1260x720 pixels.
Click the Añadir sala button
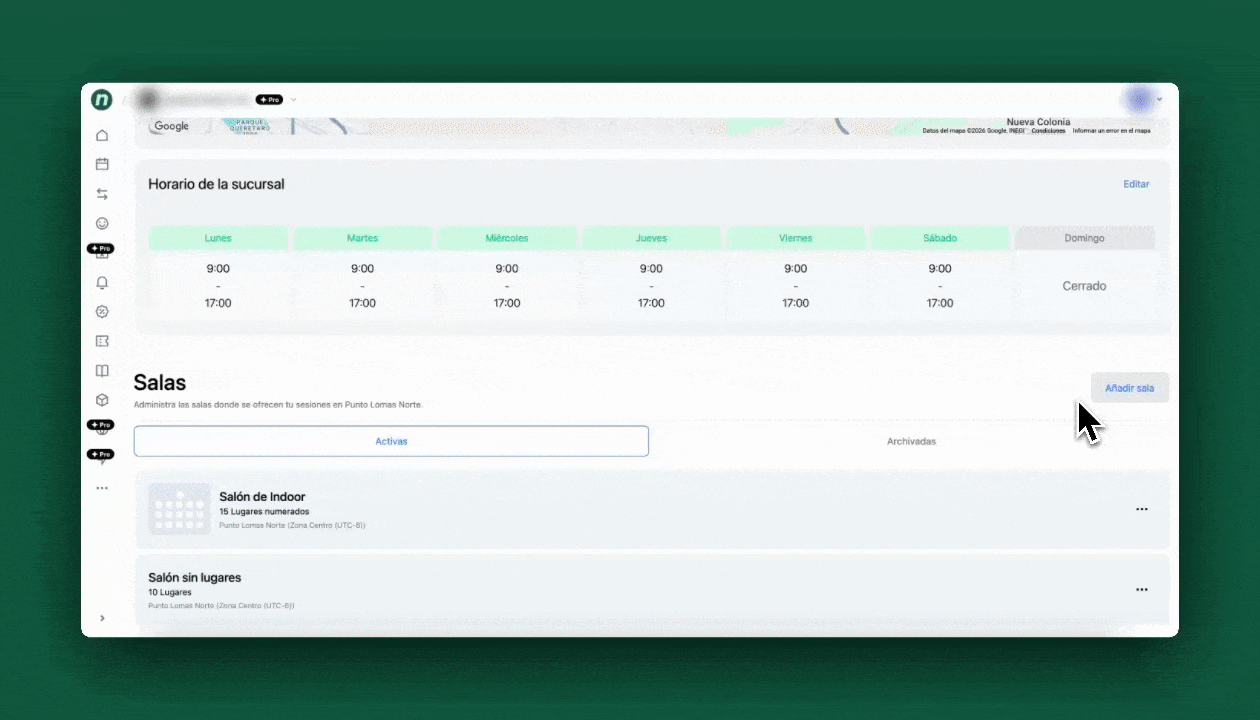(1130, 388)
